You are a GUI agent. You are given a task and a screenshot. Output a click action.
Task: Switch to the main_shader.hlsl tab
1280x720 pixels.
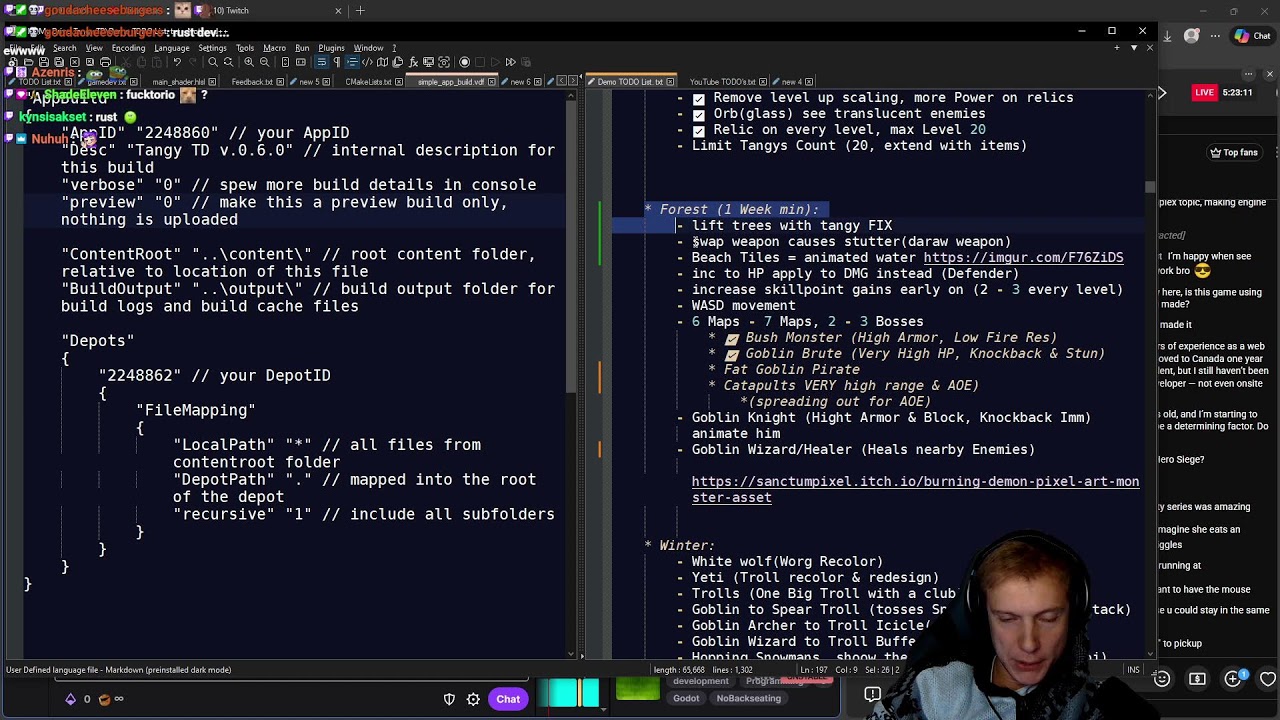point(179,82)
